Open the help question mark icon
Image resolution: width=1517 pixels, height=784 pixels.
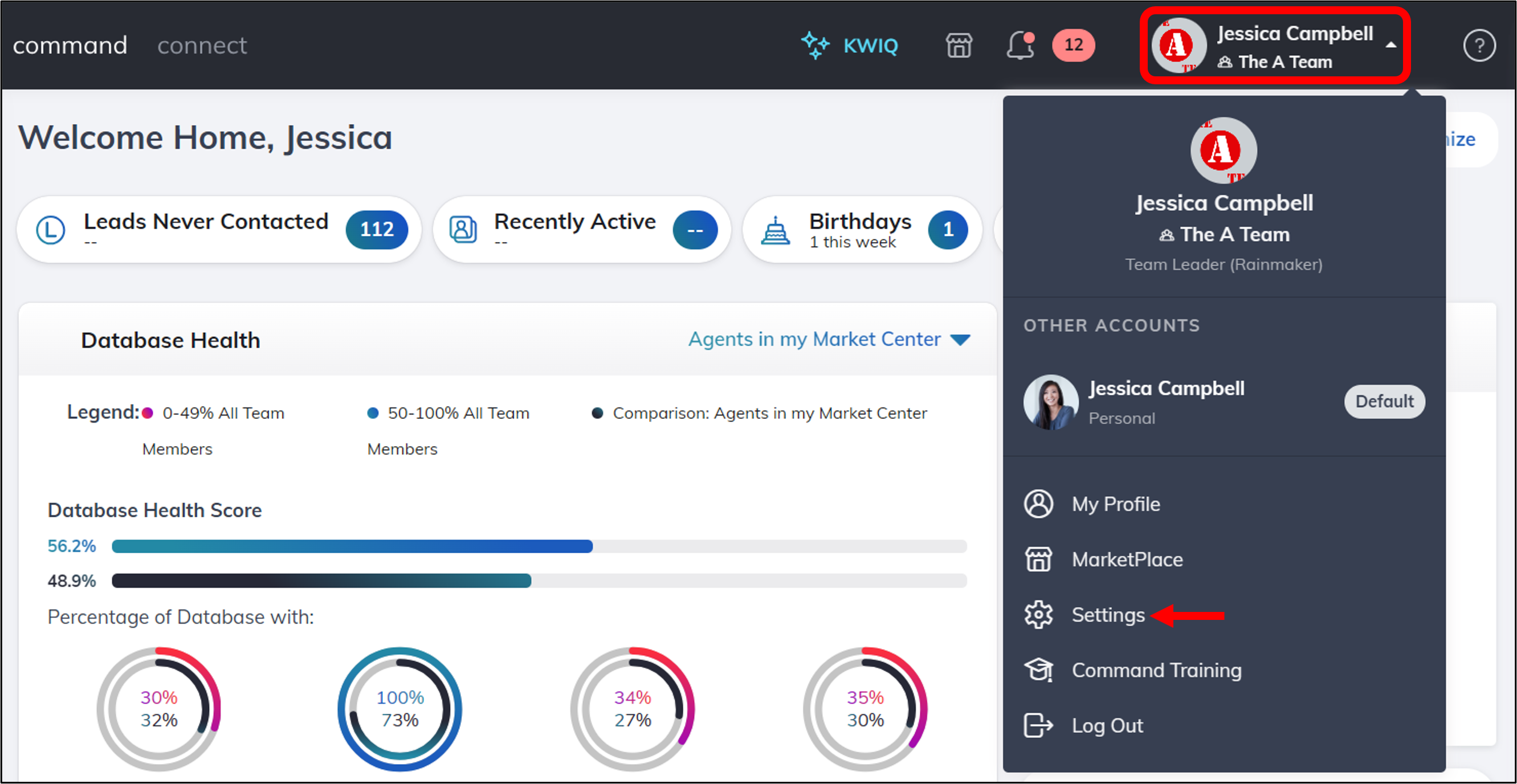pos(1479,46)
